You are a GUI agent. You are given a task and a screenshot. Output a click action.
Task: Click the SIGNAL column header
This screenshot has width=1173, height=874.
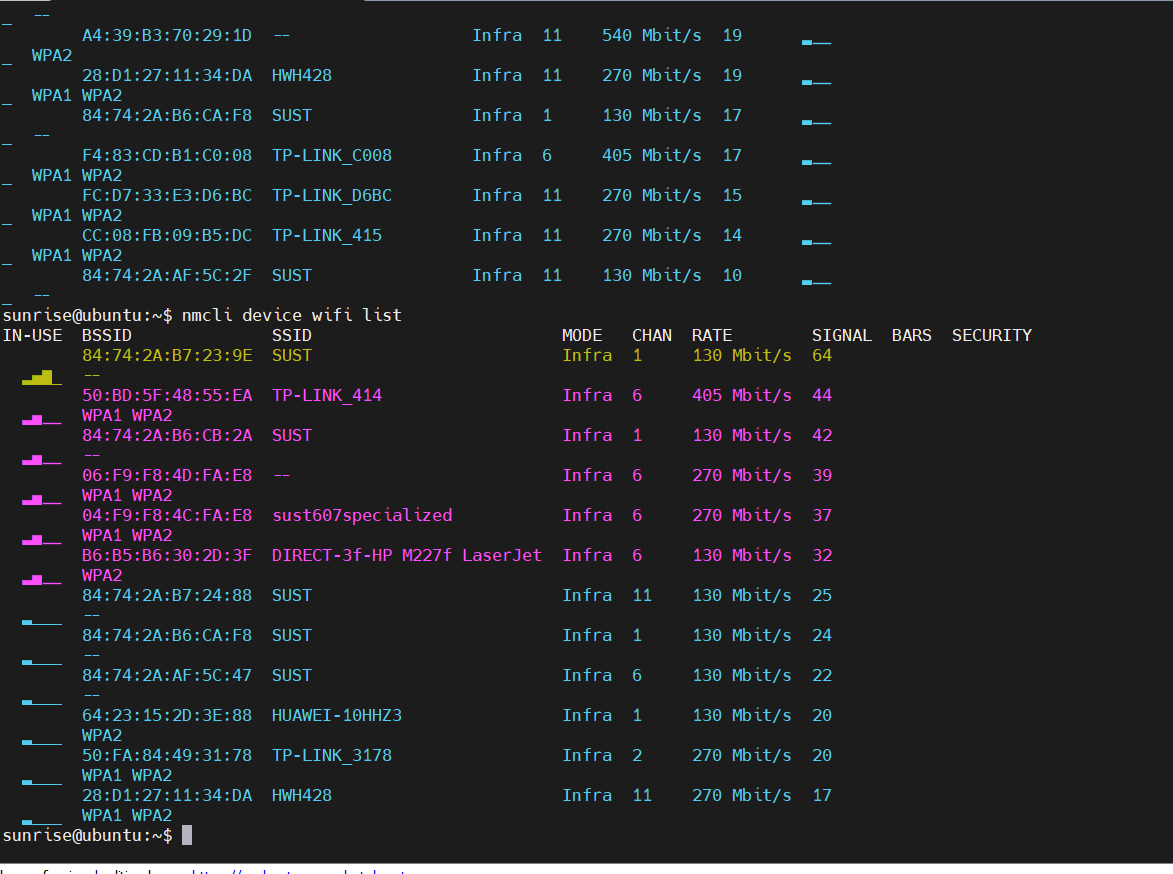(841, 335)
